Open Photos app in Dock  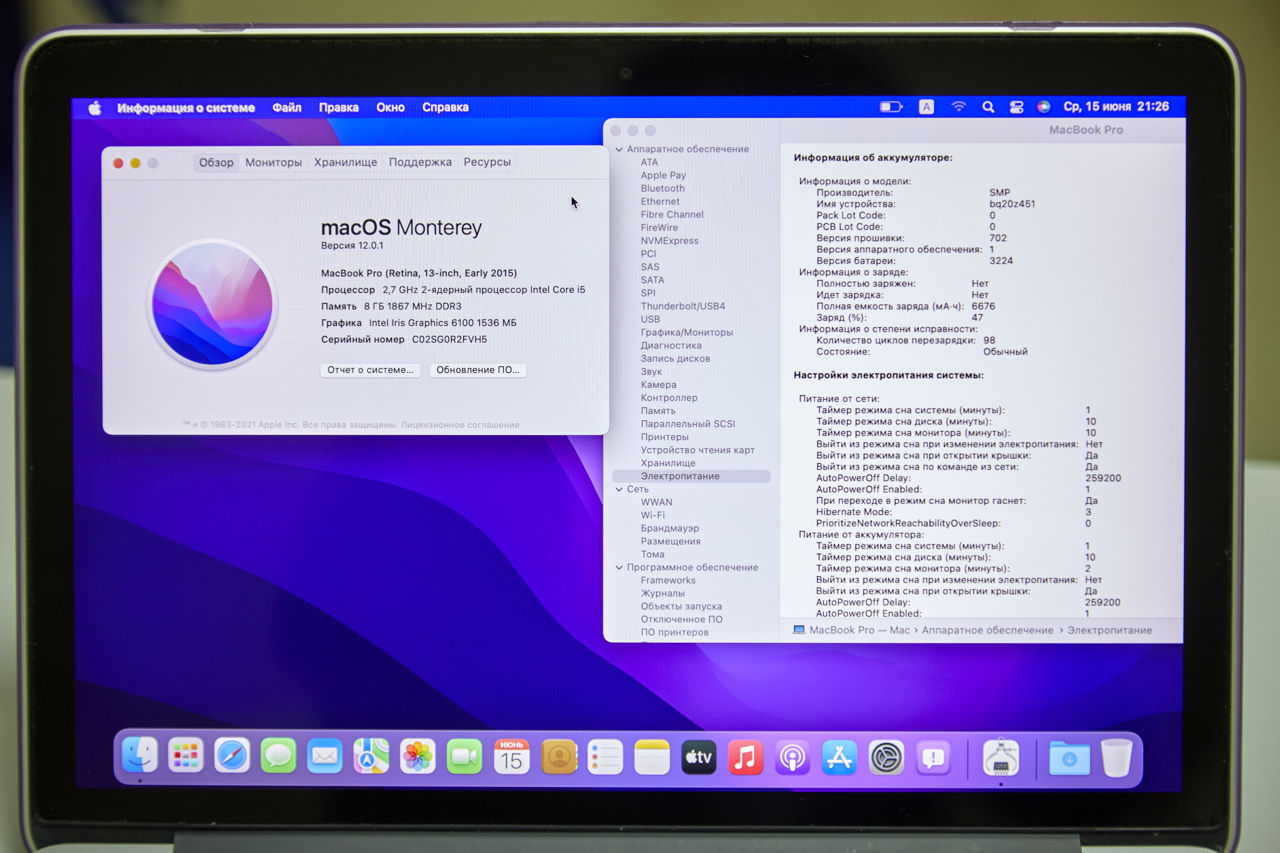(418, 755)
